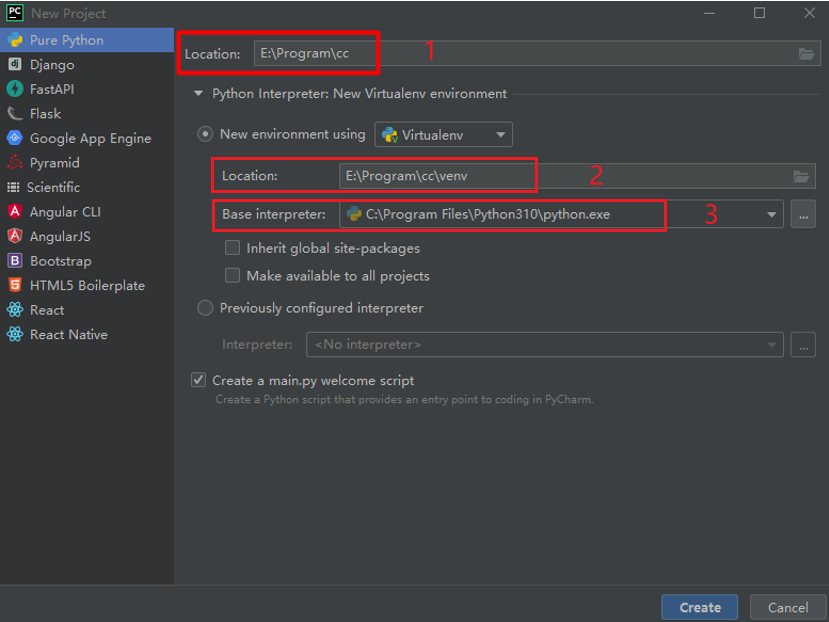Select Google App Engine project type
The width and height of the screenshot is (829, 622).
click(x=87, y=138)
